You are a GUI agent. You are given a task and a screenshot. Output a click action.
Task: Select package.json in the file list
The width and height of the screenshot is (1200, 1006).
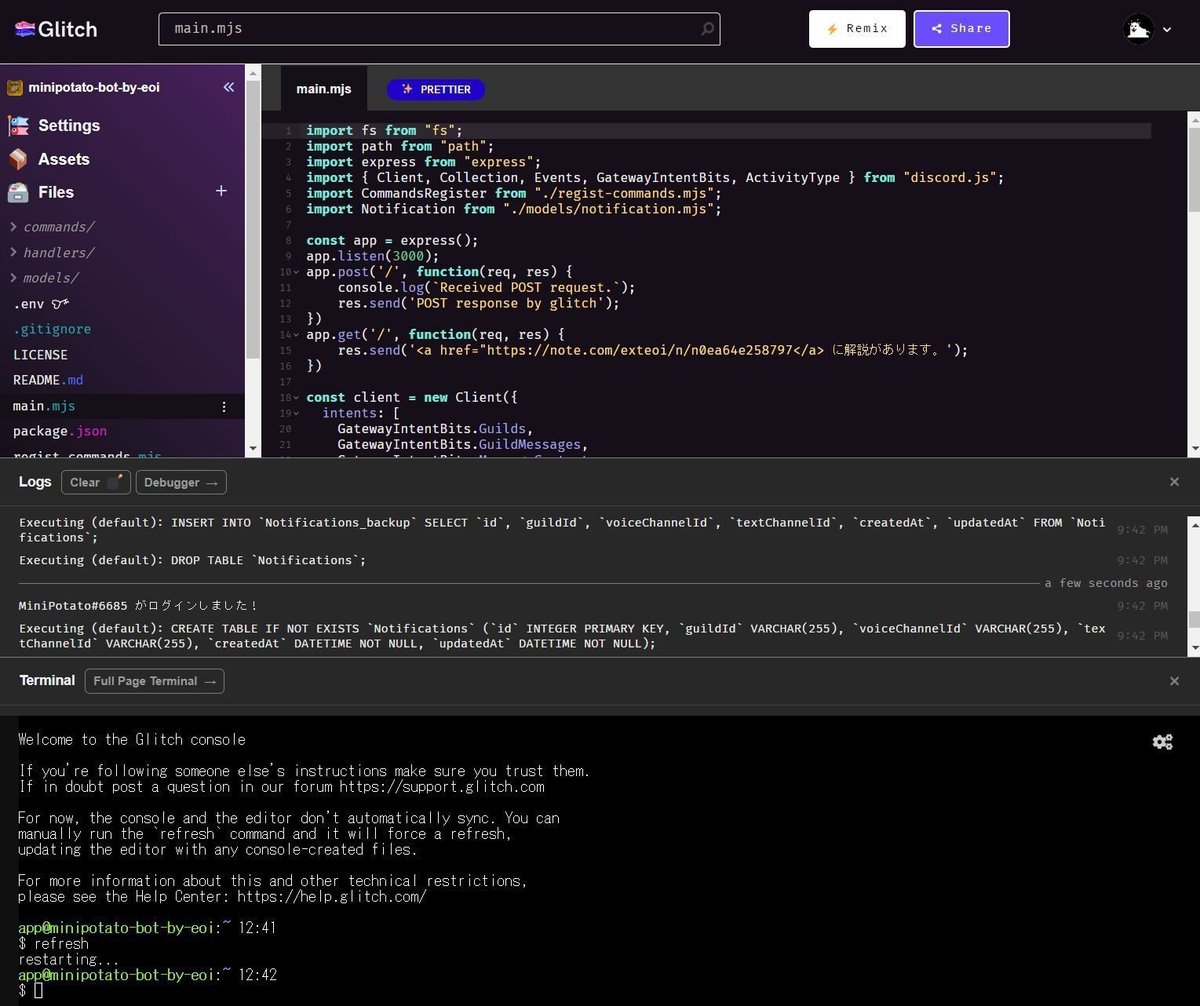click(x=59, y=430)
